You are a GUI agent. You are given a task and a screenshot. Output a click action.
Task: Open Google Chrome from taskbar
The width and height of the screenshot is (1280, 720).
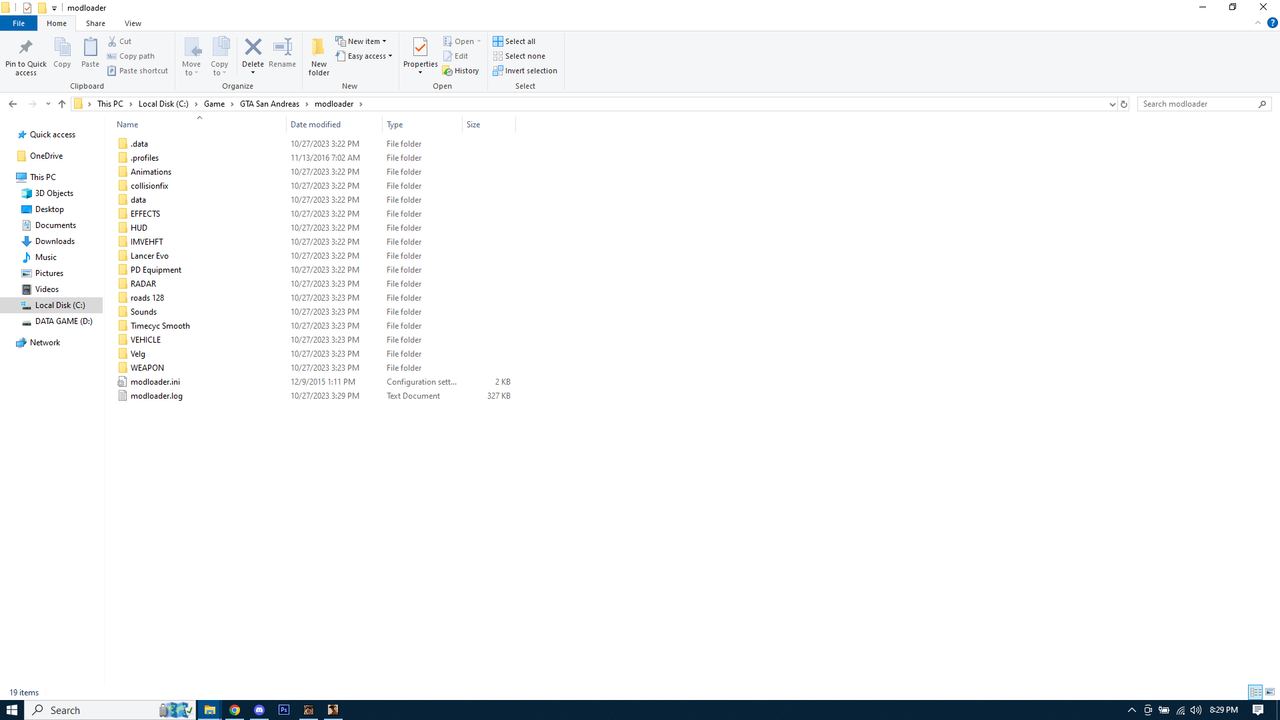(235, 710)
